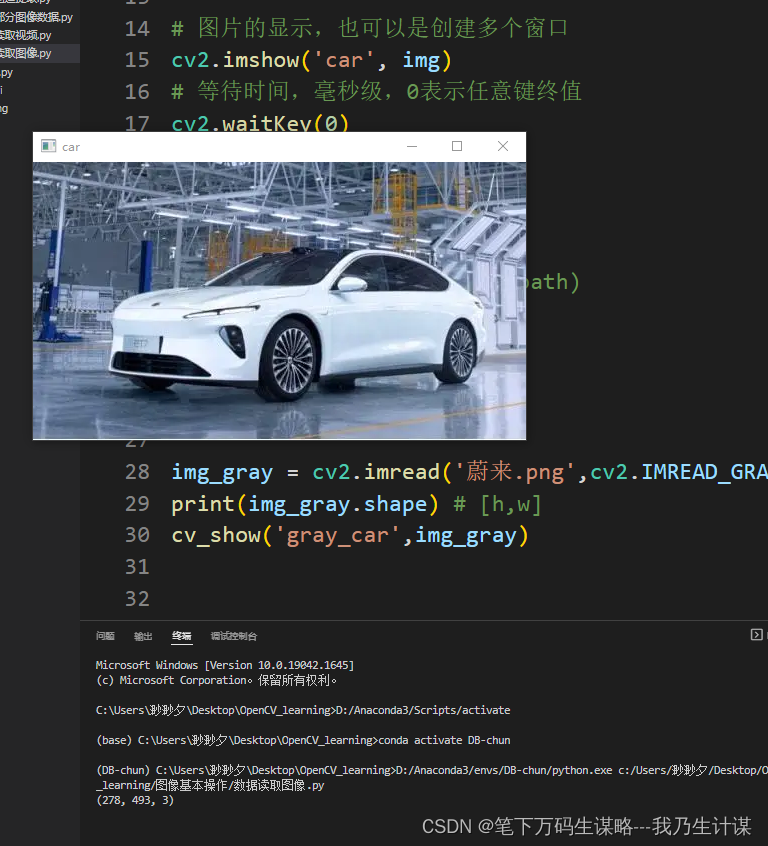The image size is (768, 846).
Task: Click line number 14 in gutter
Action: [x=137, y=29]
